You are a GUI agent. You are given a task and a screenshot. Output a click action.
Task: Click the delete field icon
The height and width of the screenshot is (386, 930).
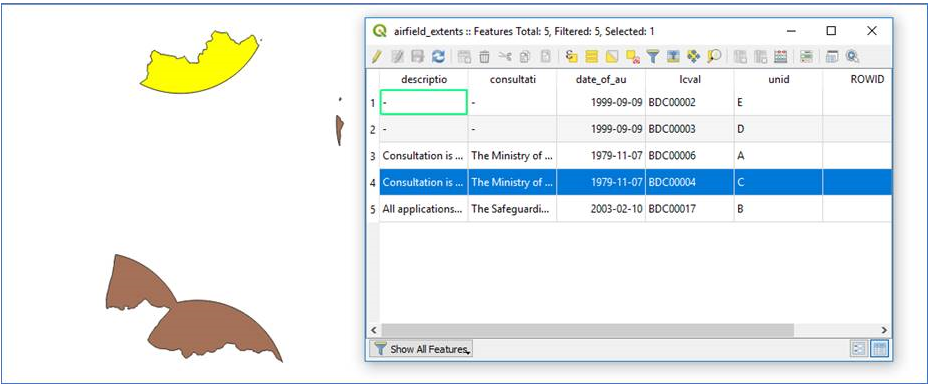pos(760,56)
